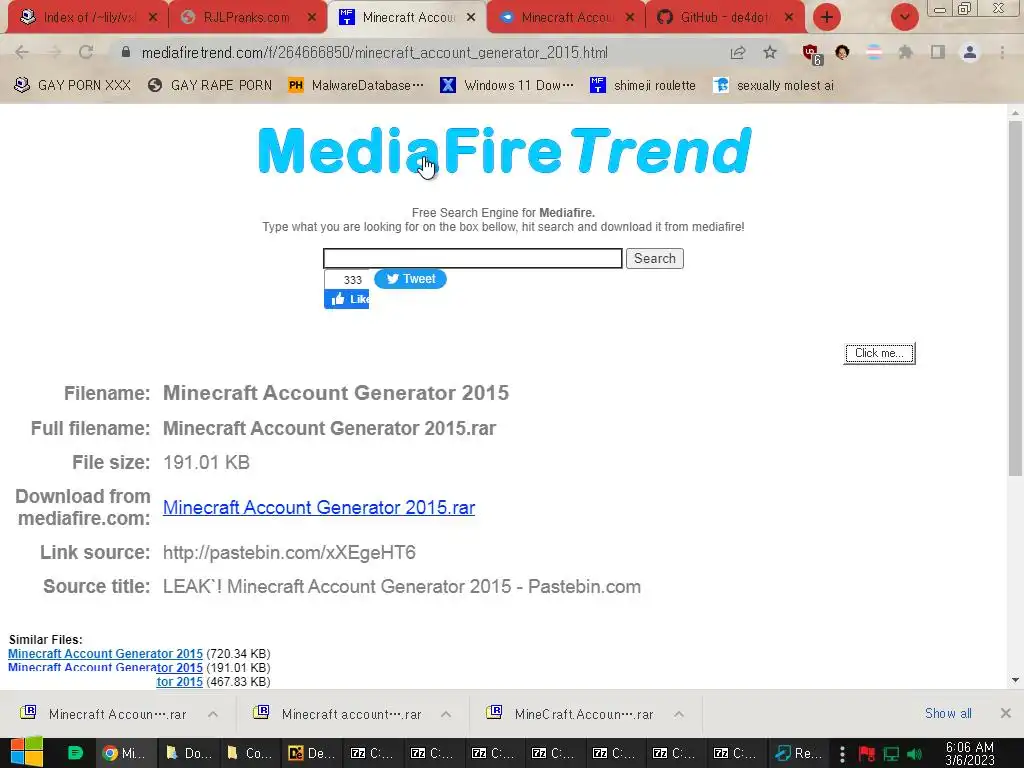Click the padlock site info icon
1024x768 pixels.
click(x=126, y=52)
